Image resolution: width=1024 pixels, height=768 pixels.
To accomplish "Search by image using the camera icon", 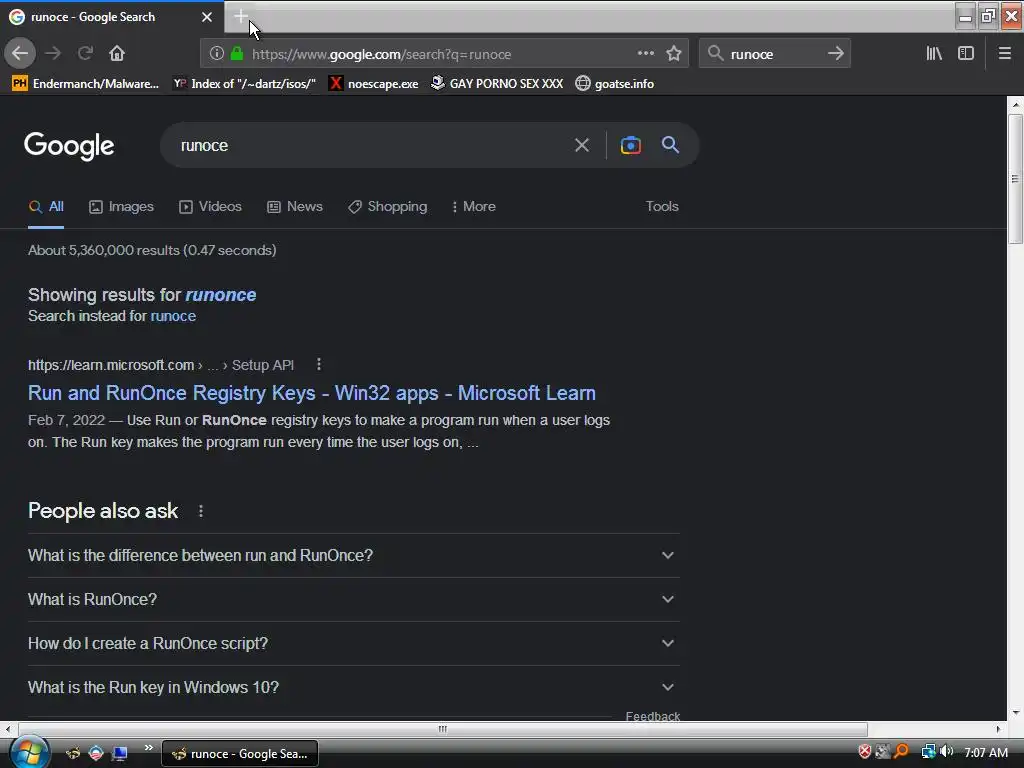I will coord(630,145).
